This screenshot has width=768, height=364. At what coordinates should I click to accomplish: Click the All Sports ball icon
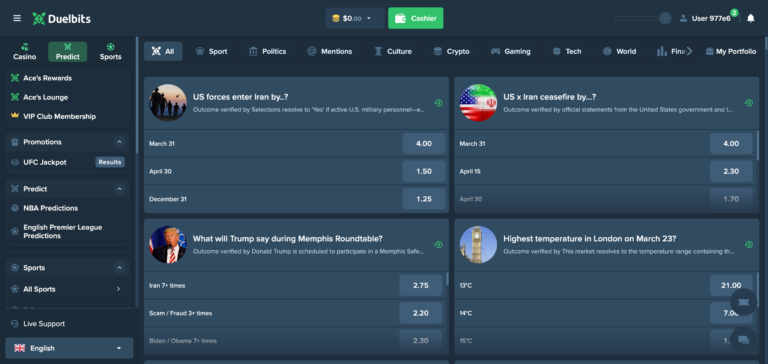[x=15, y=289]
